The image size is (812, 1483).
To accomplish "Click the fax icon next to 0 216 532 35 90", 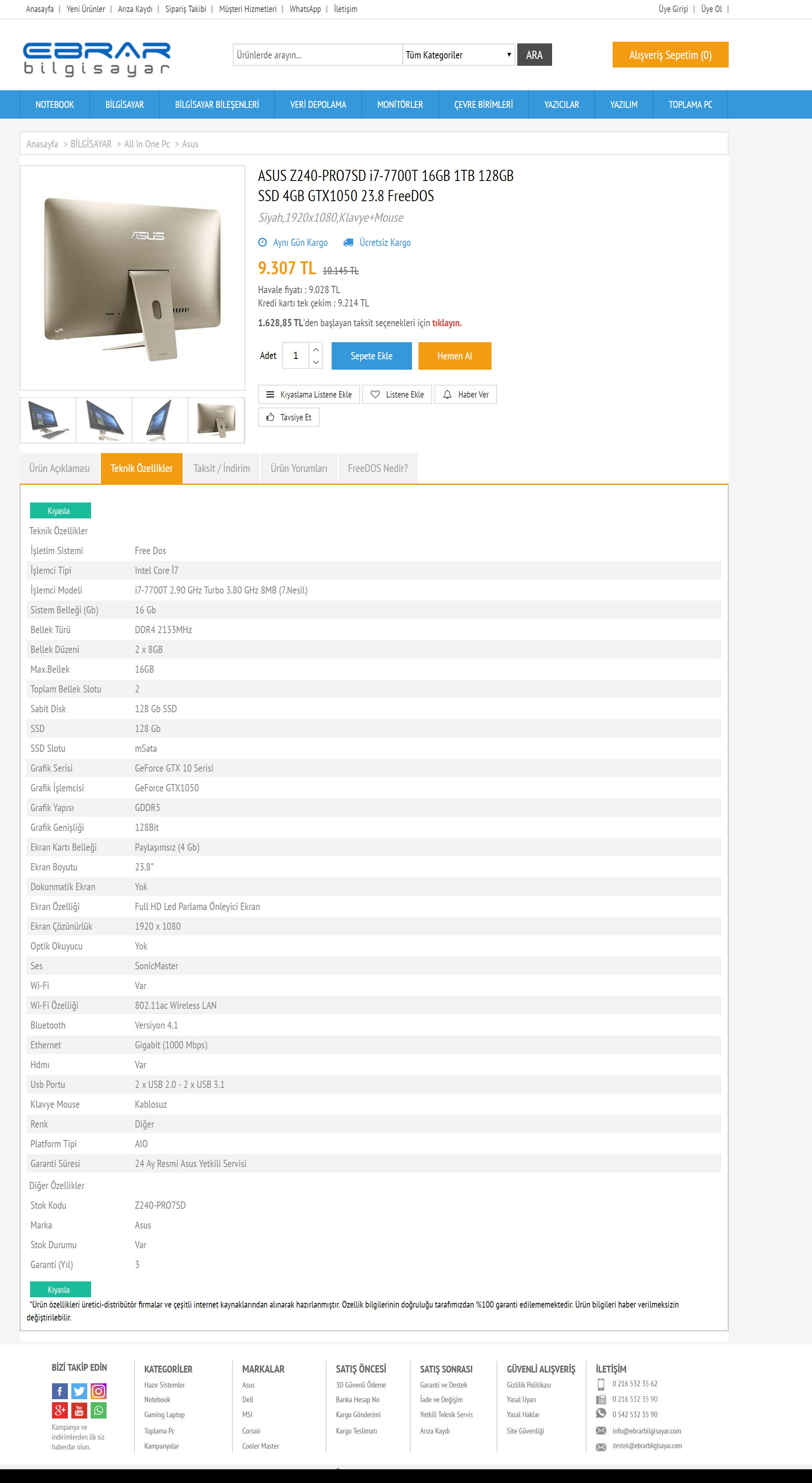I will pyautogui.click(x=601, y=1400).
